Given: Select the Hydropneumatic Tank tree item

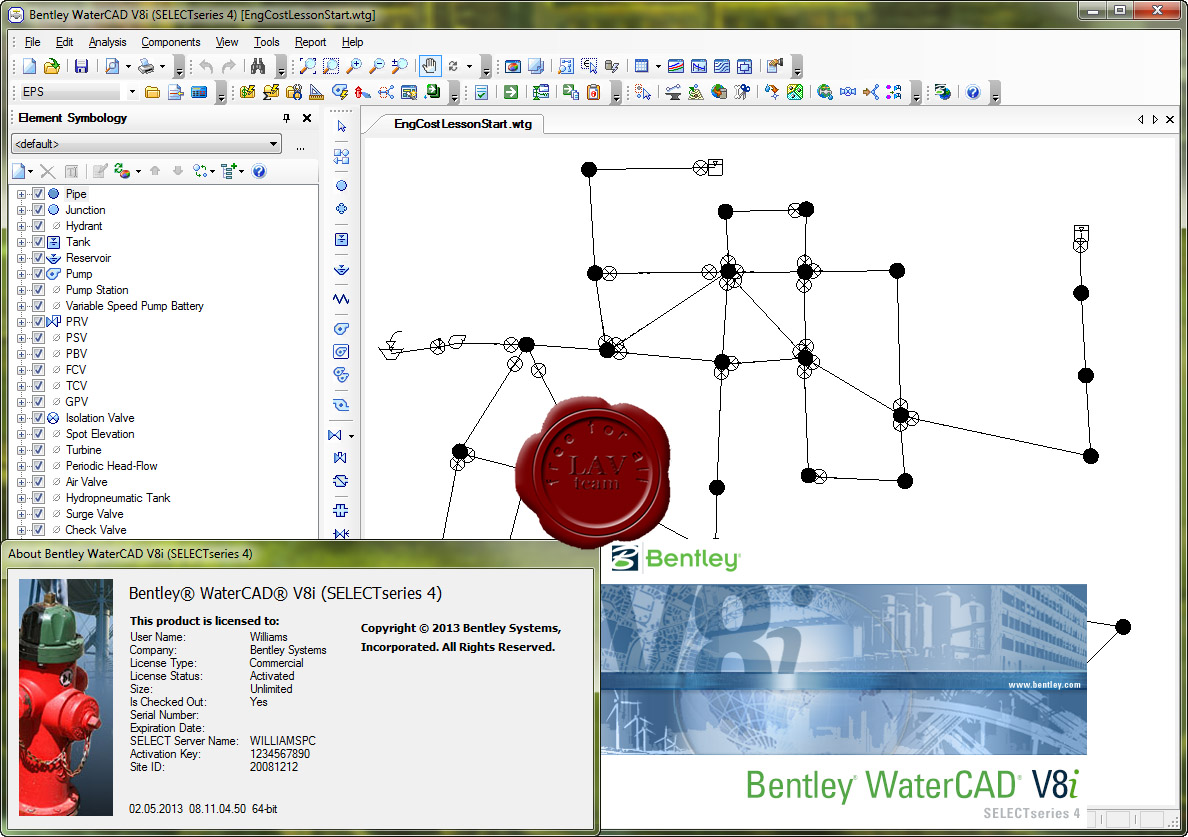Looking at the screenshot, I should (117, 498).
